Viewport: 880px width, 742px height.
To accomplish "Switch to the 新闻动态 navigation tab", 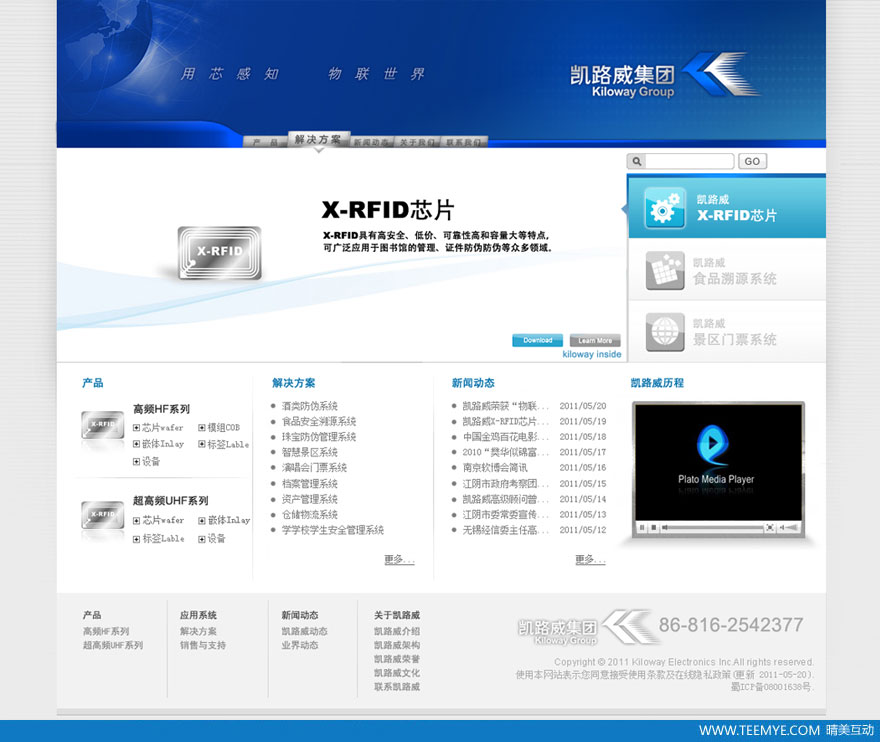I will pos(371,143).
